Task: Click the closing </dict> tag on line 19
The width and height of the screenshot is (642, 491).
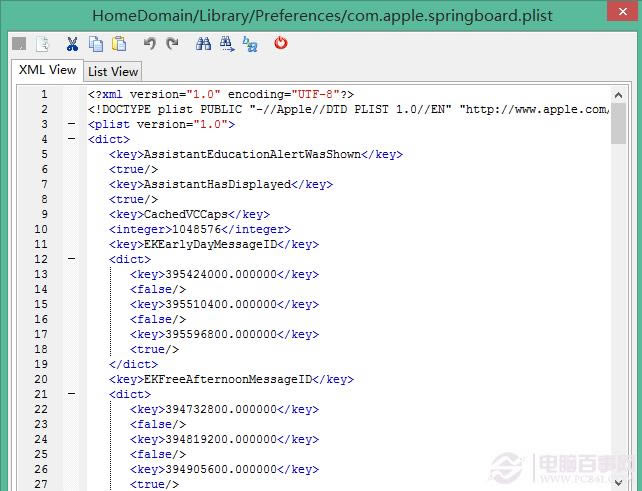Action: point(133,364)
